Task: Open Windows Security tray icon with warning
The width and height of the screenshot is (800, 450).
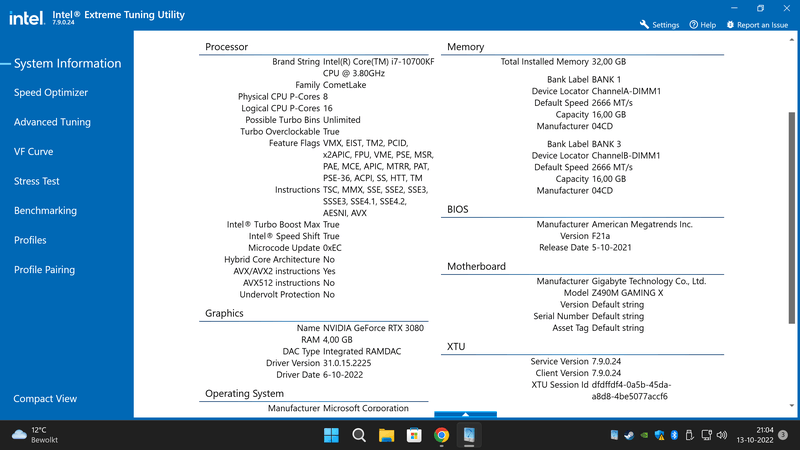Action: (x=659, y=435)
